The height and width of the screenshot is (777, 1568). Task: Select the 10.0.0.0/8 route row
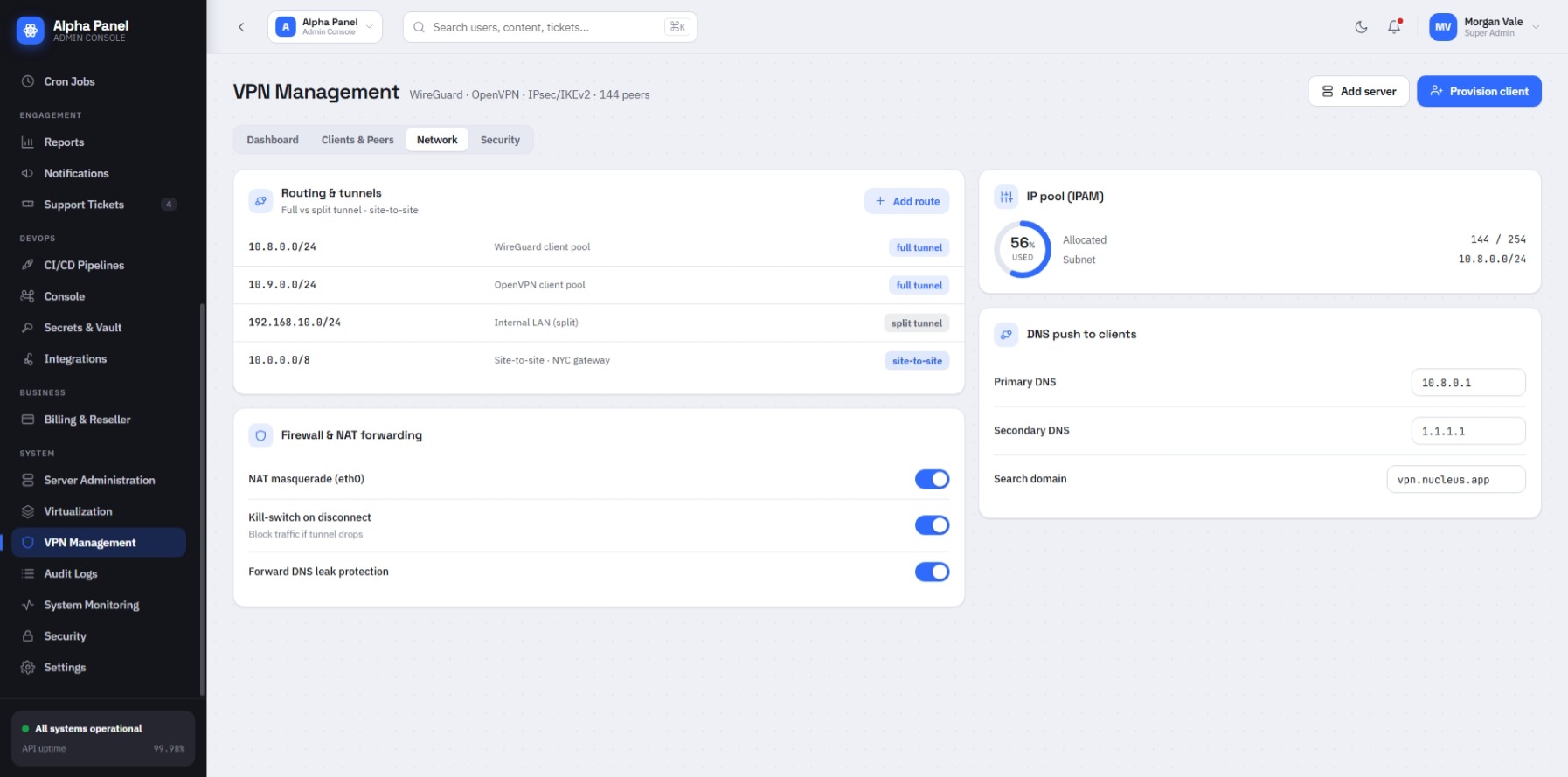[599, 360]
